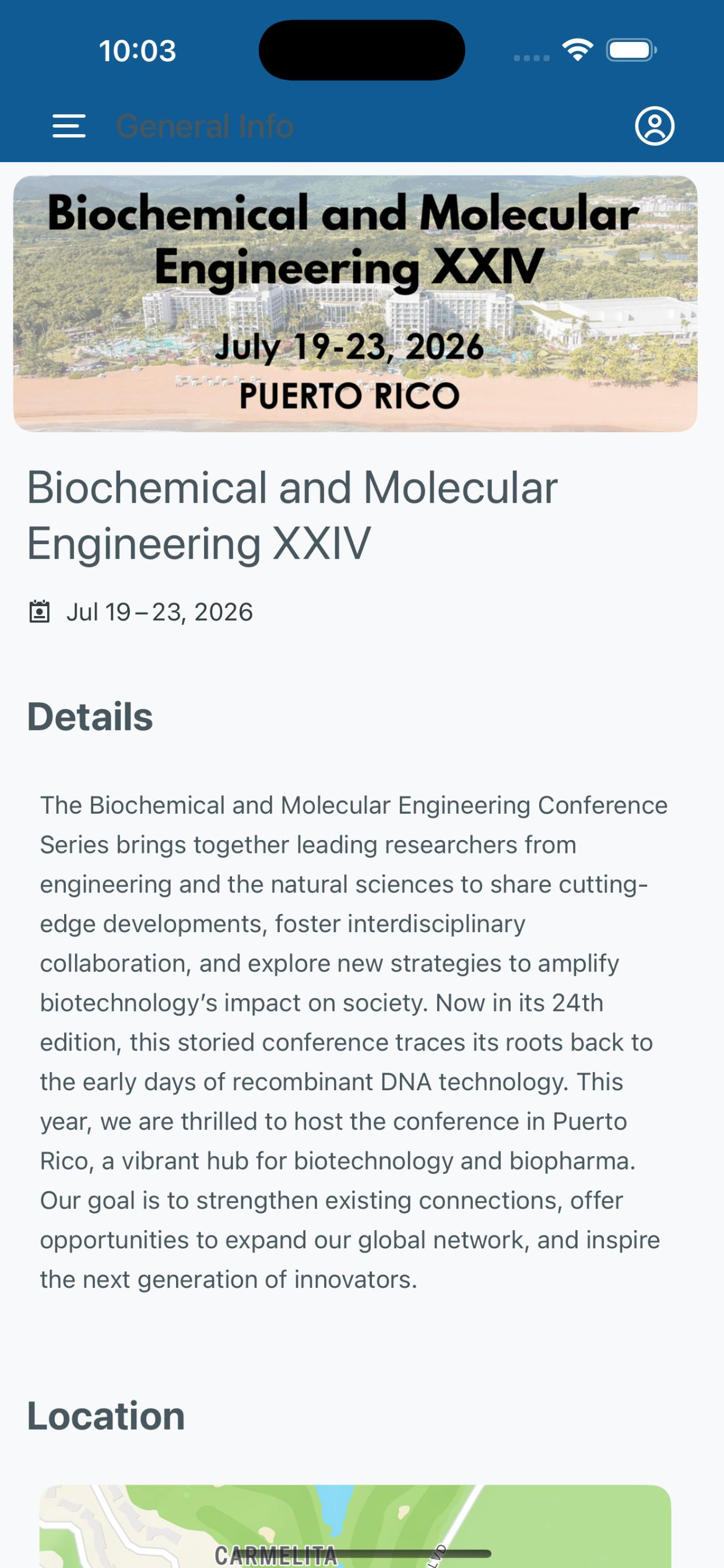Viewport: 724px width, 1568px height.
Task: Tap the calendar icon beside the dates
Action: (x=40, y=612)
